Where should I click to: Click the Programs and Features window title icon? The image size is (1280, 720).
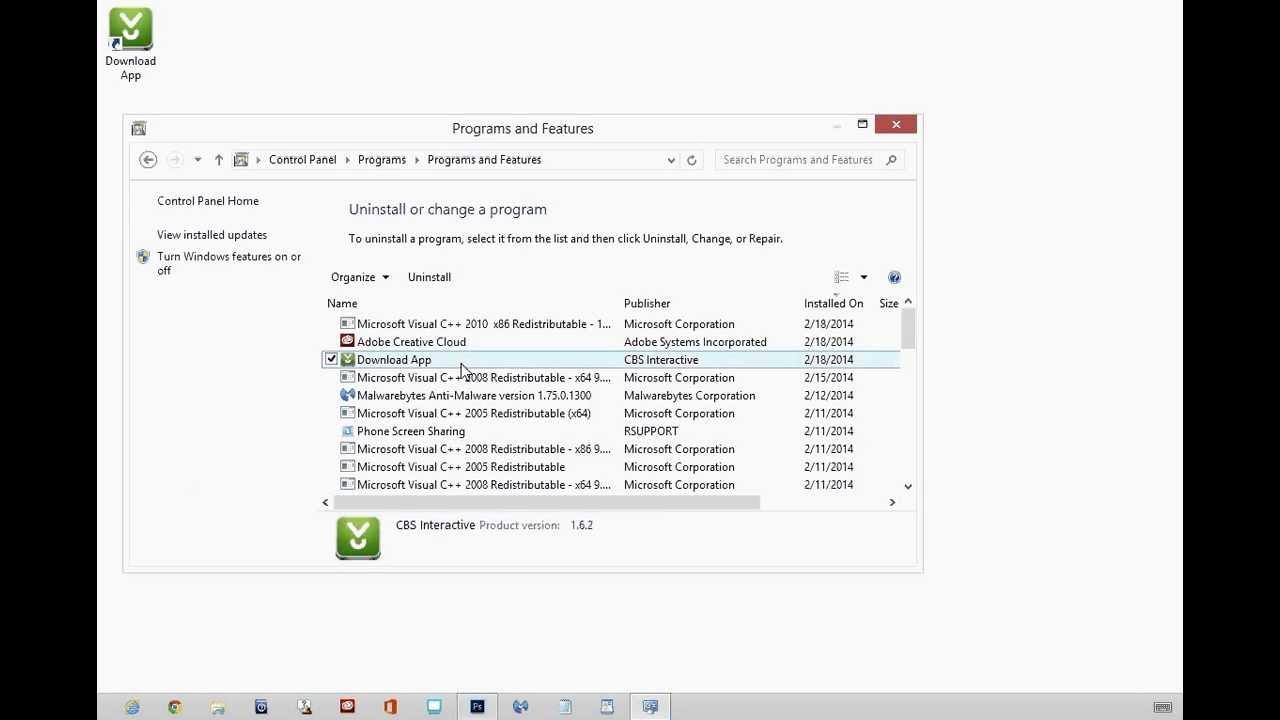tap(139, 128)
